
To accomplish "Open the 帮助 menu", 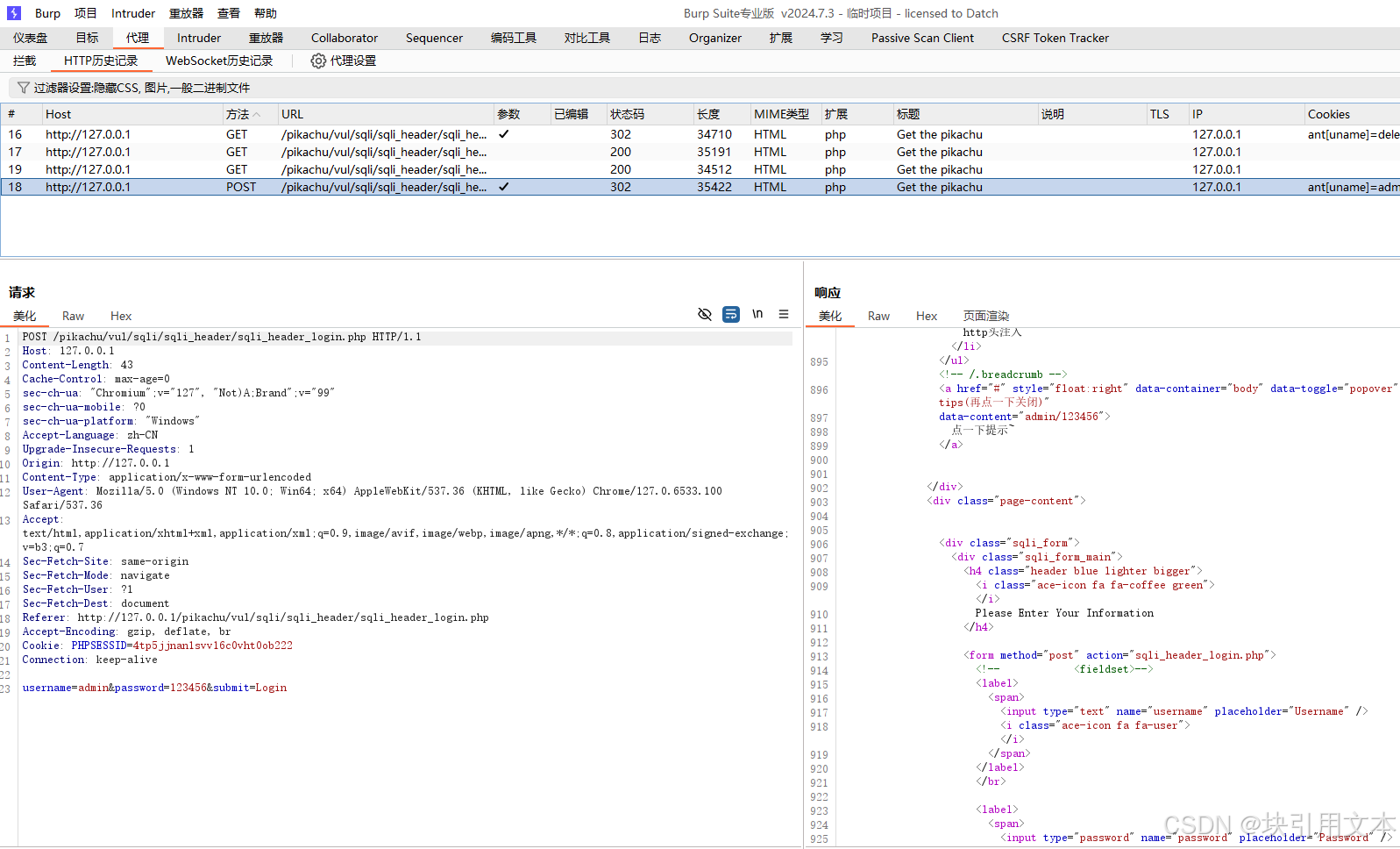I will click(266, 13).
